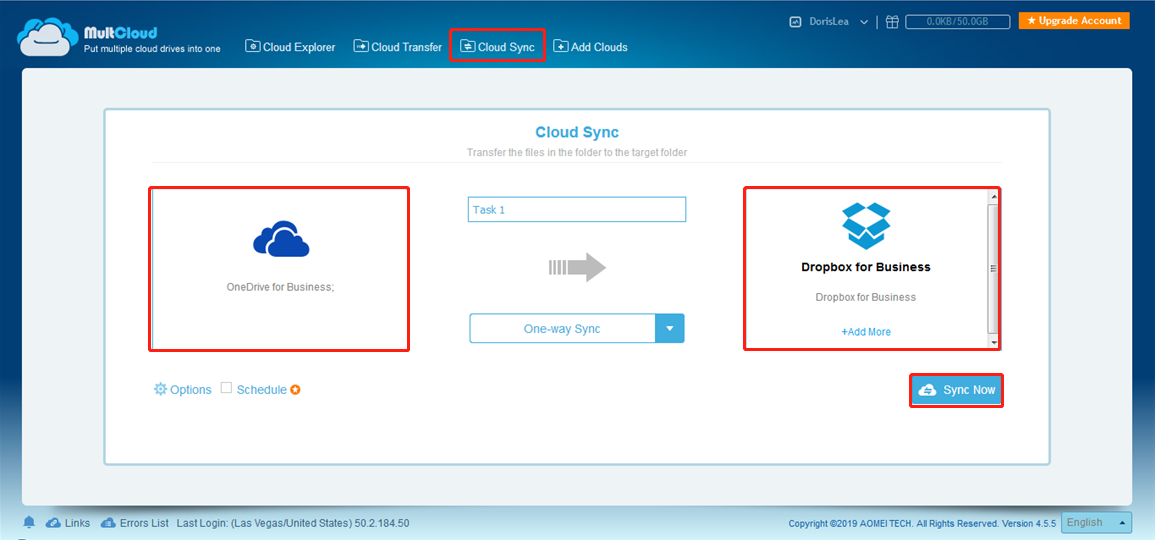Click the target list scrollbar up arrow
This screenshot has height=540, width=1155.
tap(993, 197)
